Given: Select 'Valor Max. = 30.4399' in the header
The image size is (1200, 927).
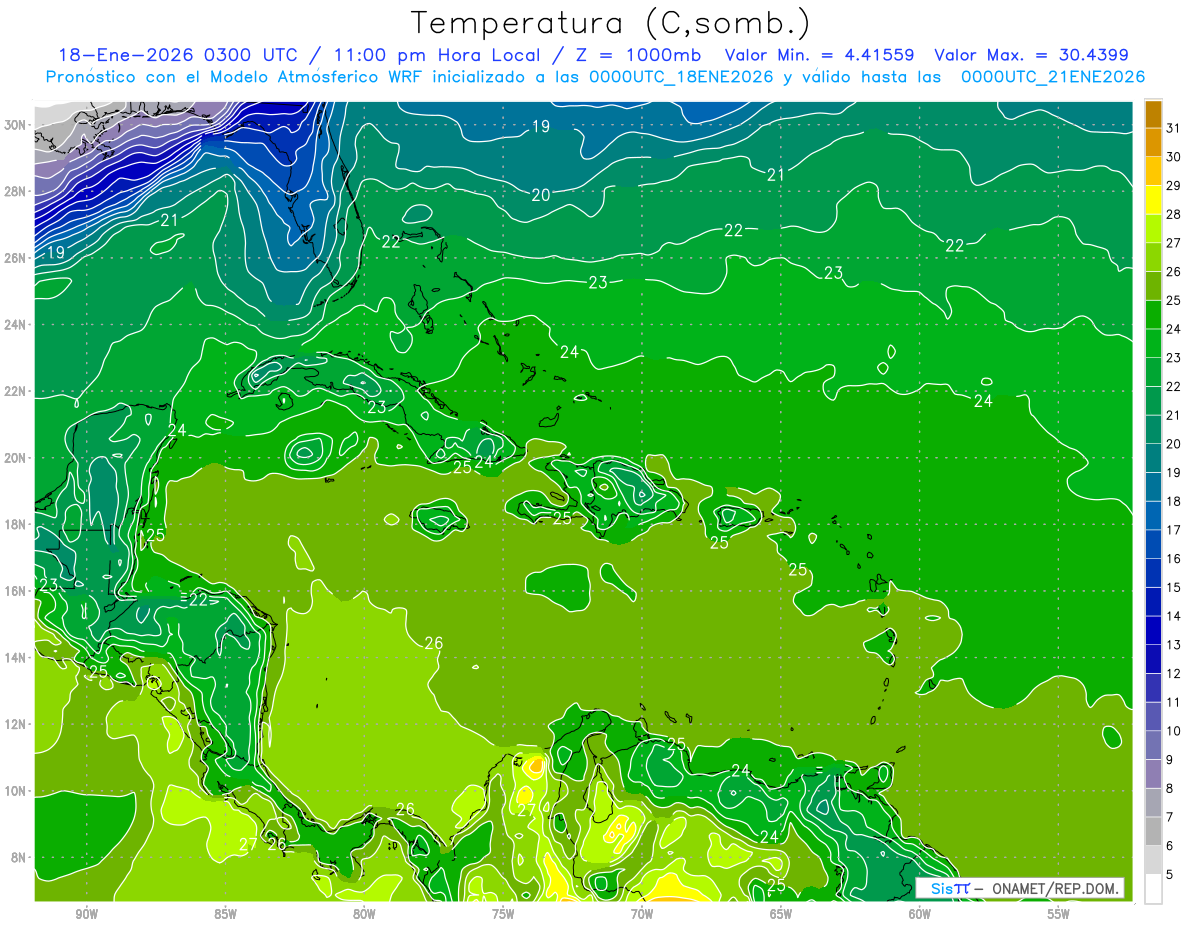Looking at the screenshot, I should (1032, 55).
